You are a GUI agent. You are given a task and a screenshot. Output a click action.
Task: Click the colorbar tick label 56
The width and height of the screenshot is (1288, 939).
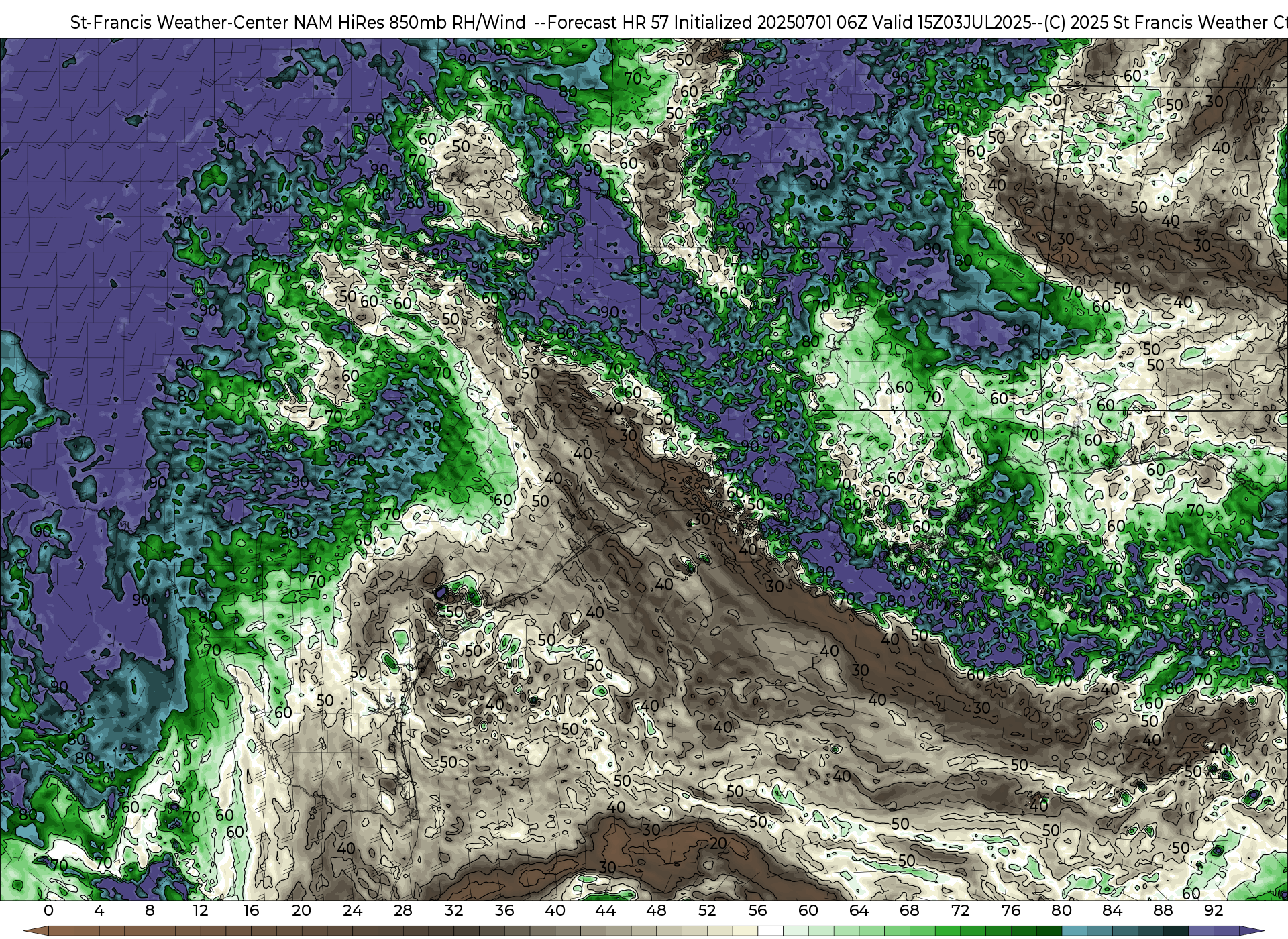(x=758, y=910)
